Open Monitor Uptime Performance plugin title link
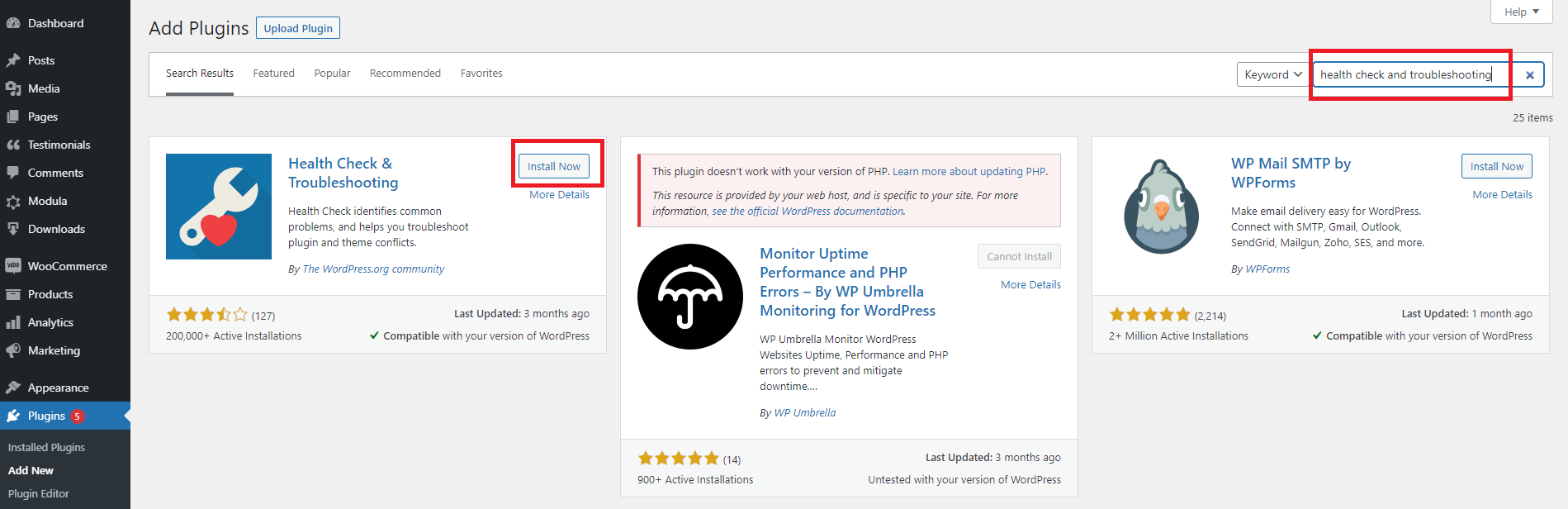The width and height of the screenshot is (1568, 509). pos(848,282)
